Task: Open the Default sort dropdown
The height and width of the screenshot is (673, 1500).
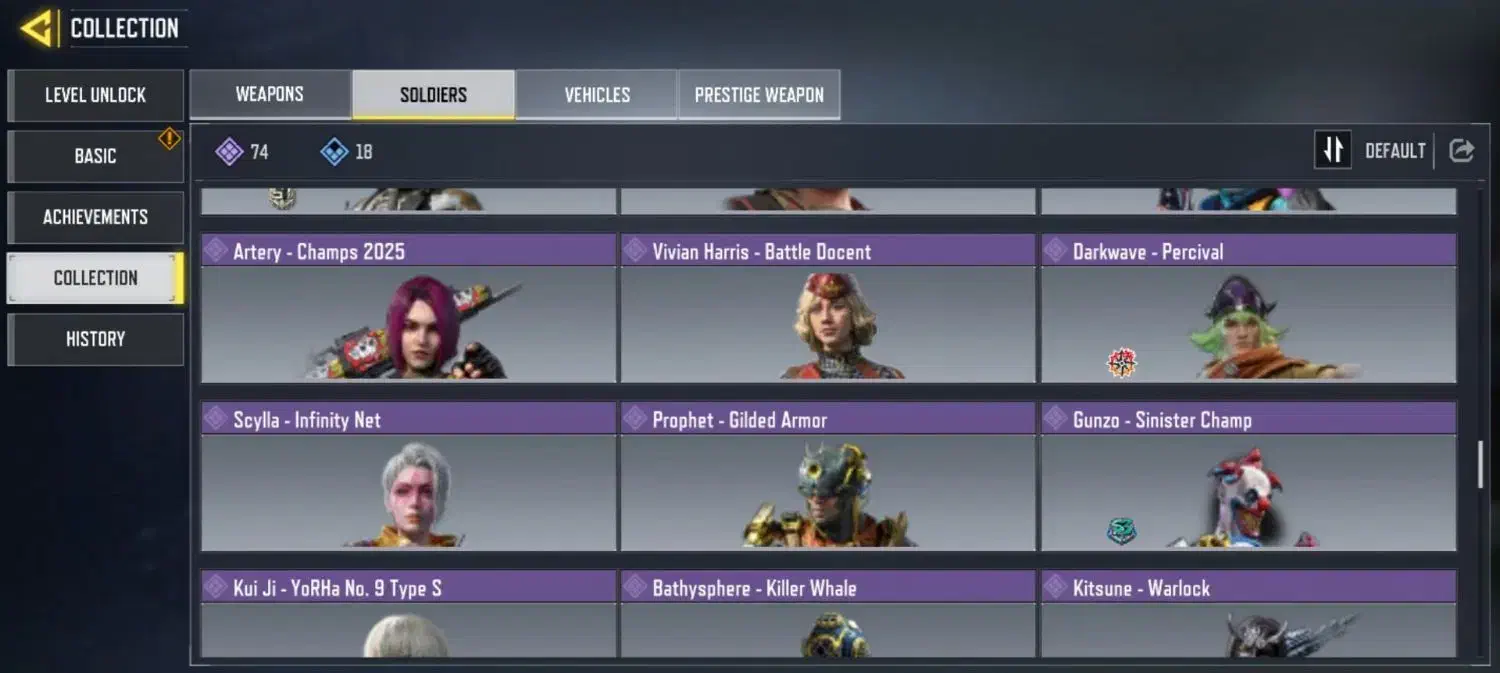Action: coord(1395,151)
